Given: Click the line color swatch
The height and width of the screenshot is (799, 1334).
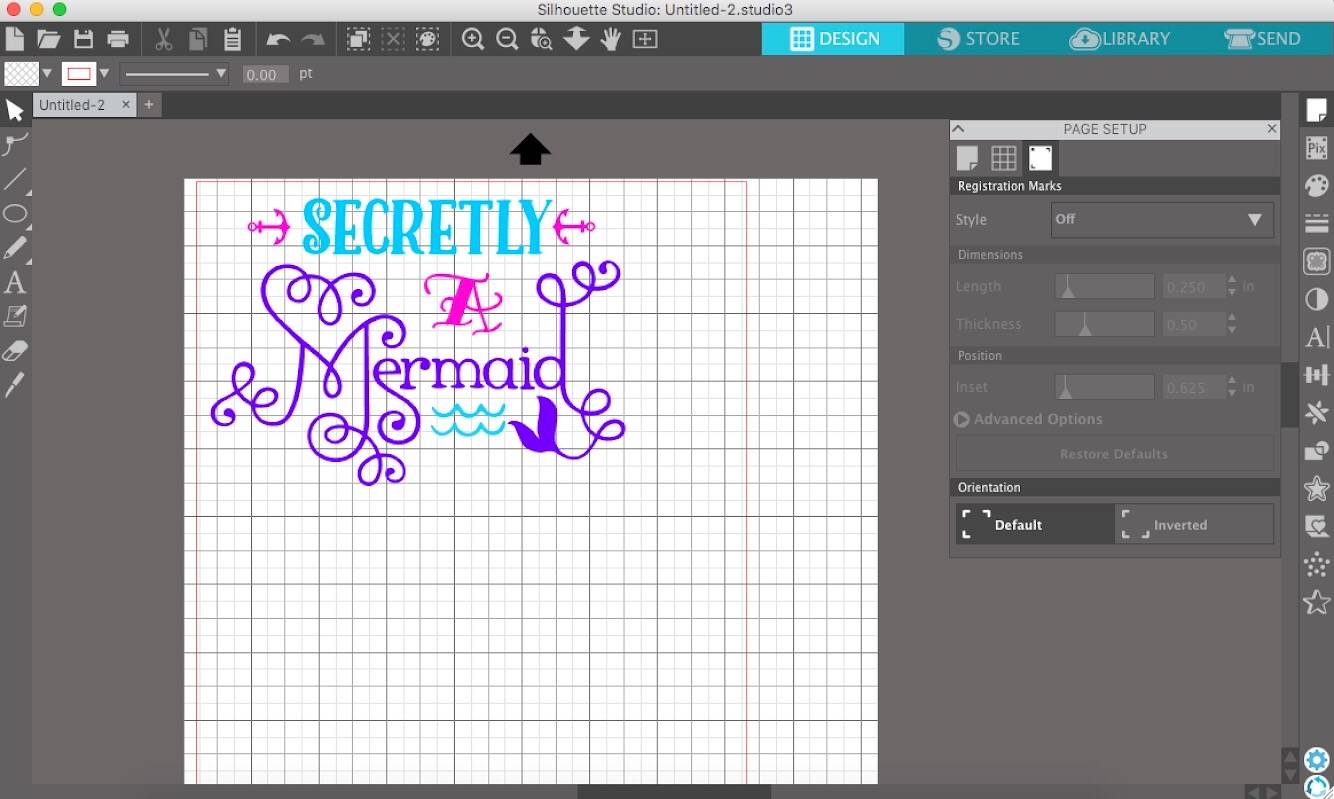Looking at the screenshot, I should point(79,74).
